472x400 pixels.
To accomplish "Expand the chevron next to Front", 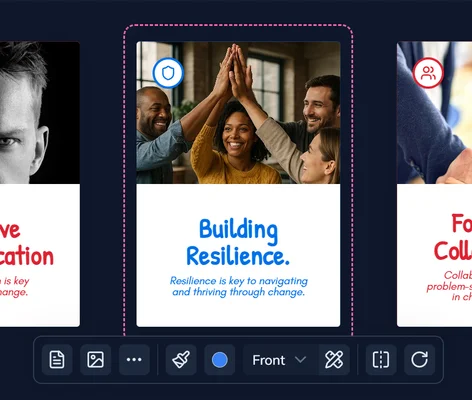I will 300,360.
